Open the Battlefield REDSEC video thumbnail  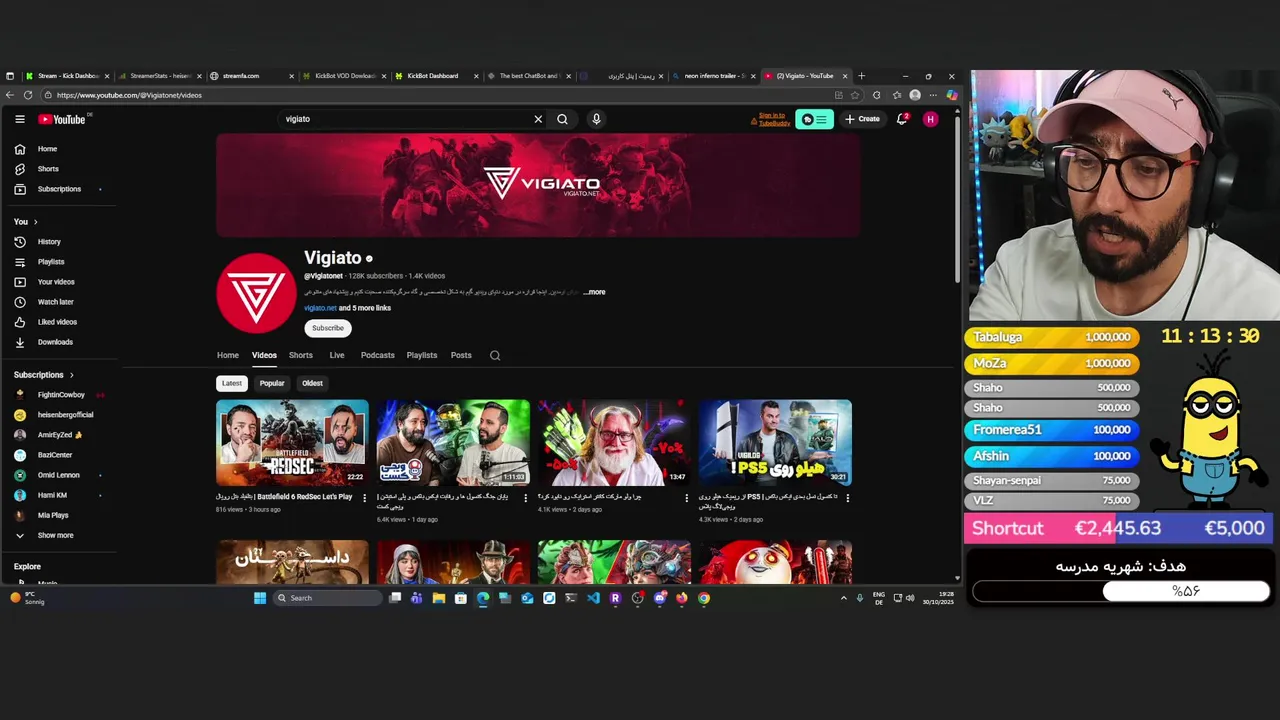tap(292, 442)
